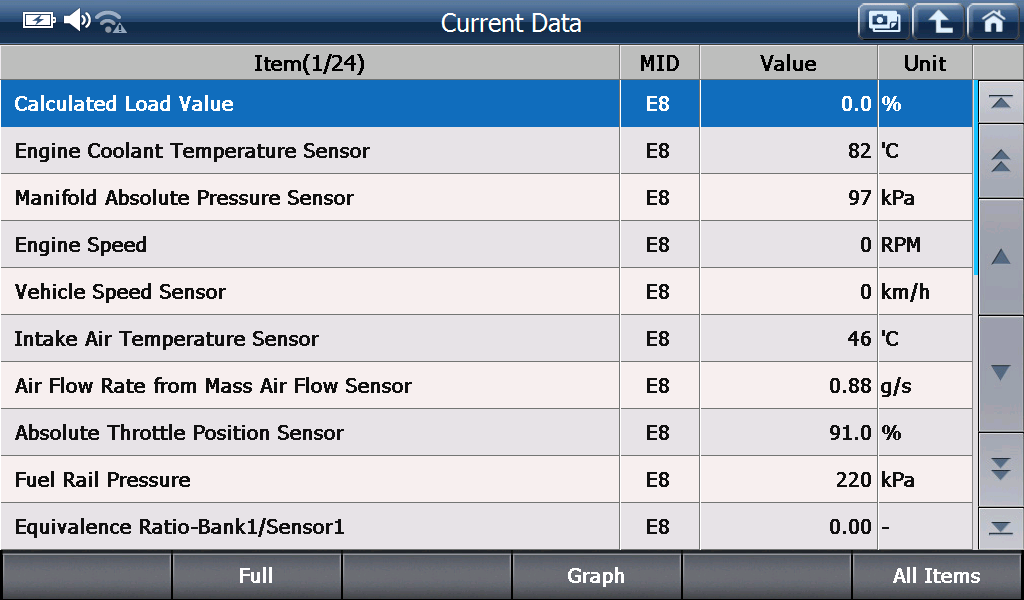Return to home screen icon
The image size is (1024, 600).
(x=993, y=22)
